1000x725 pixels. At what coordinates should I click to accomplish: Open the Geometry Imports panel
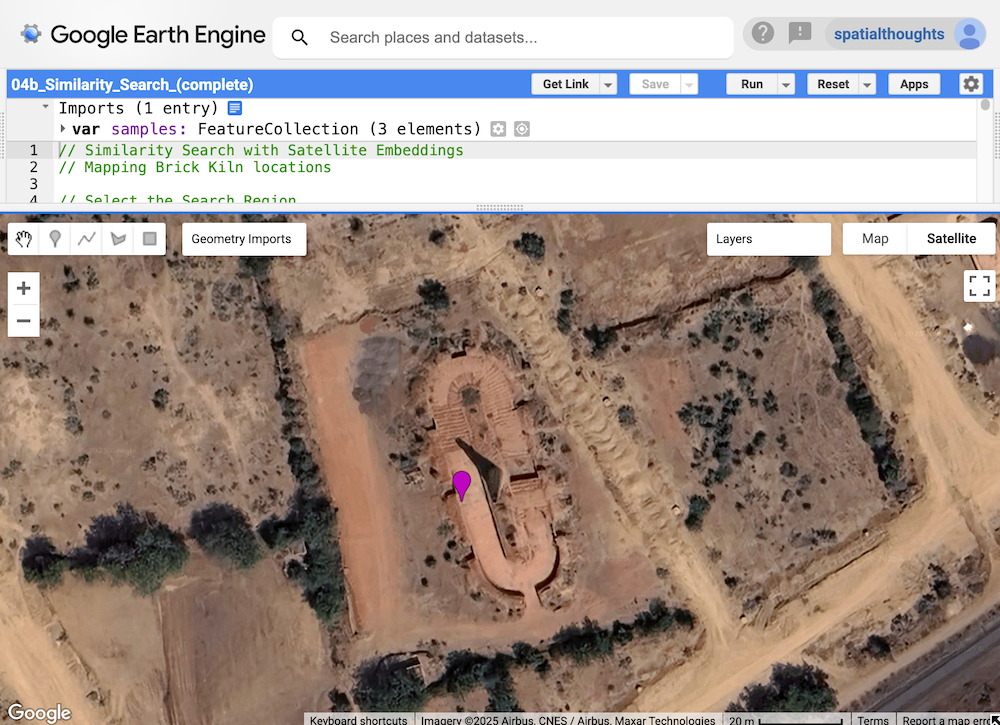click(x=243, y=239)
